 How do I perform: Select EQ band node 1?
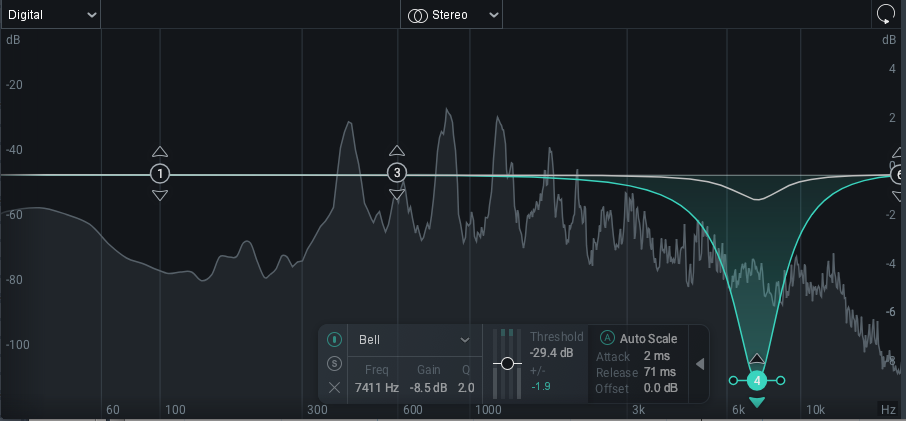[x=160, y=174]
